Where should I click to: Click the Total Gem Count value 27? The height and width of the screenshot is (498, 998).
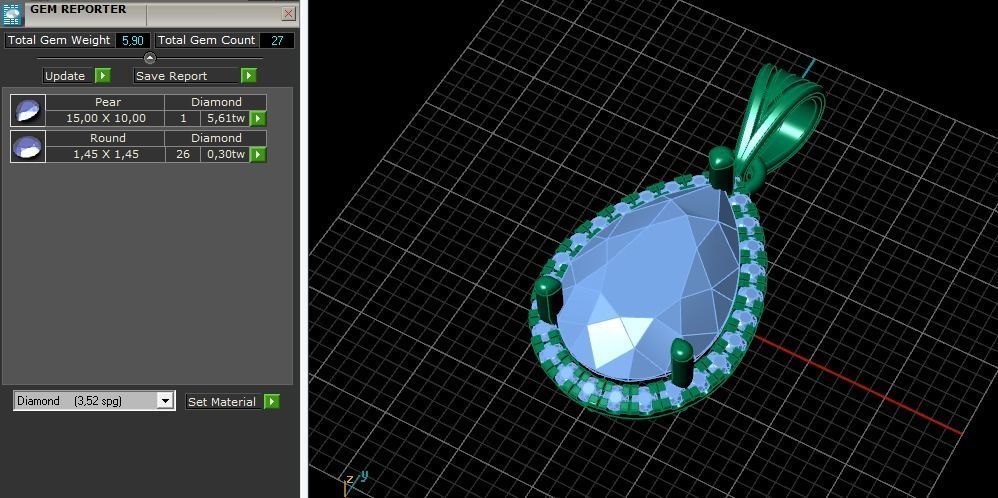coord(278,40)
